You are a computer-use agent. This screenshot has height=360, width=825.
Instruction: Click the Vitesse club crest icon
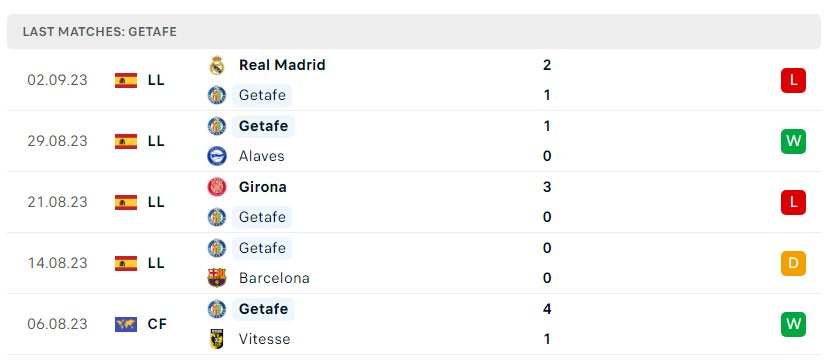click(216, 339)
